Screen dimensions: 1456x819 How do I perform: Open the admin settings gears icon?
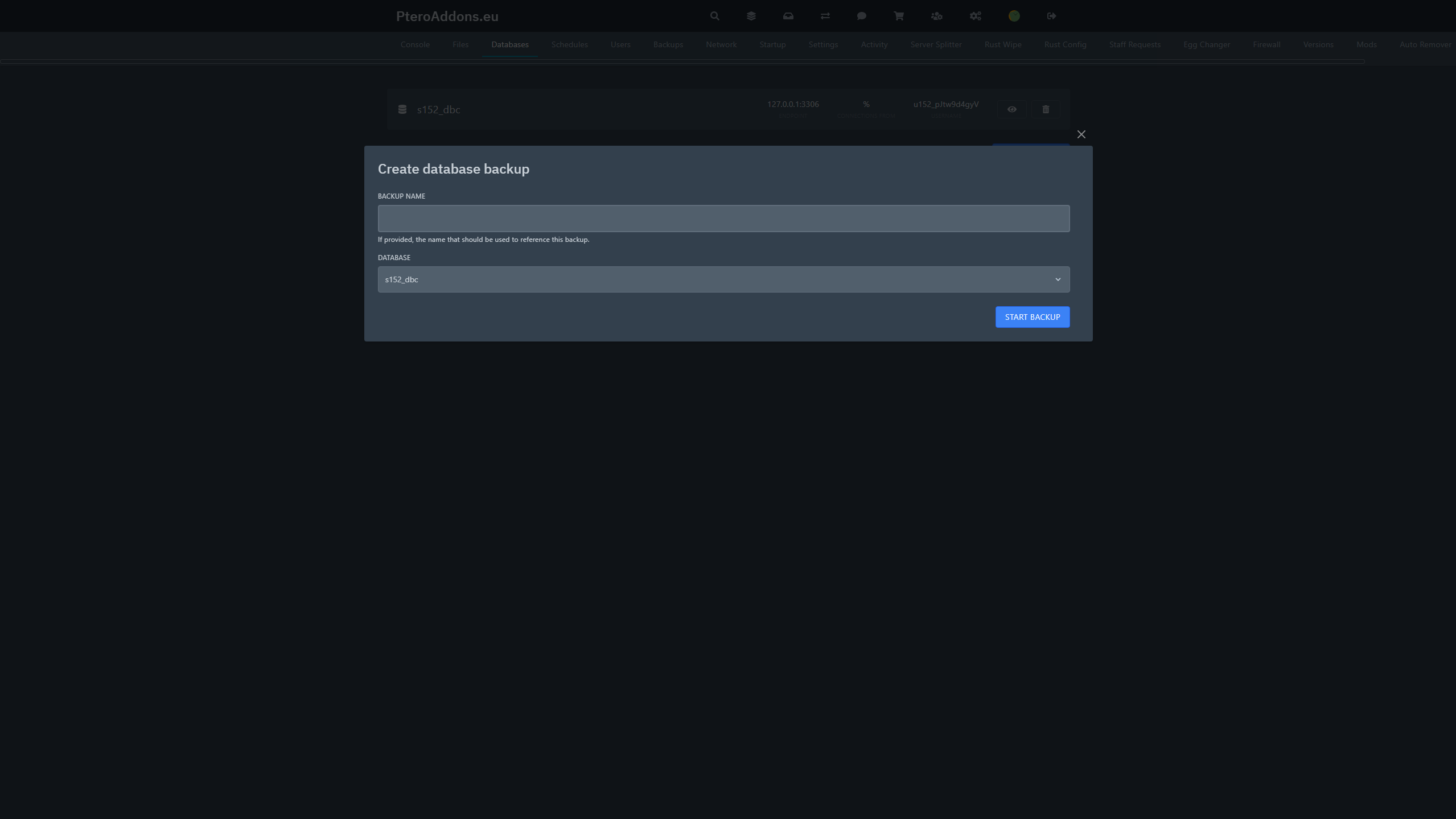(974, 16)
